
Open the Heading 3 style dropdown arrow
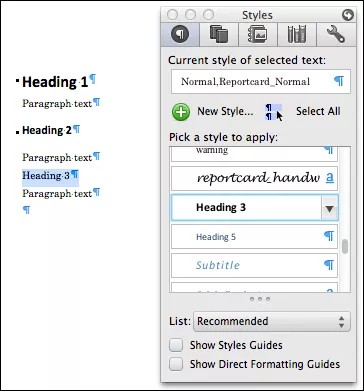pyautogui.click(x=330, y=208)
